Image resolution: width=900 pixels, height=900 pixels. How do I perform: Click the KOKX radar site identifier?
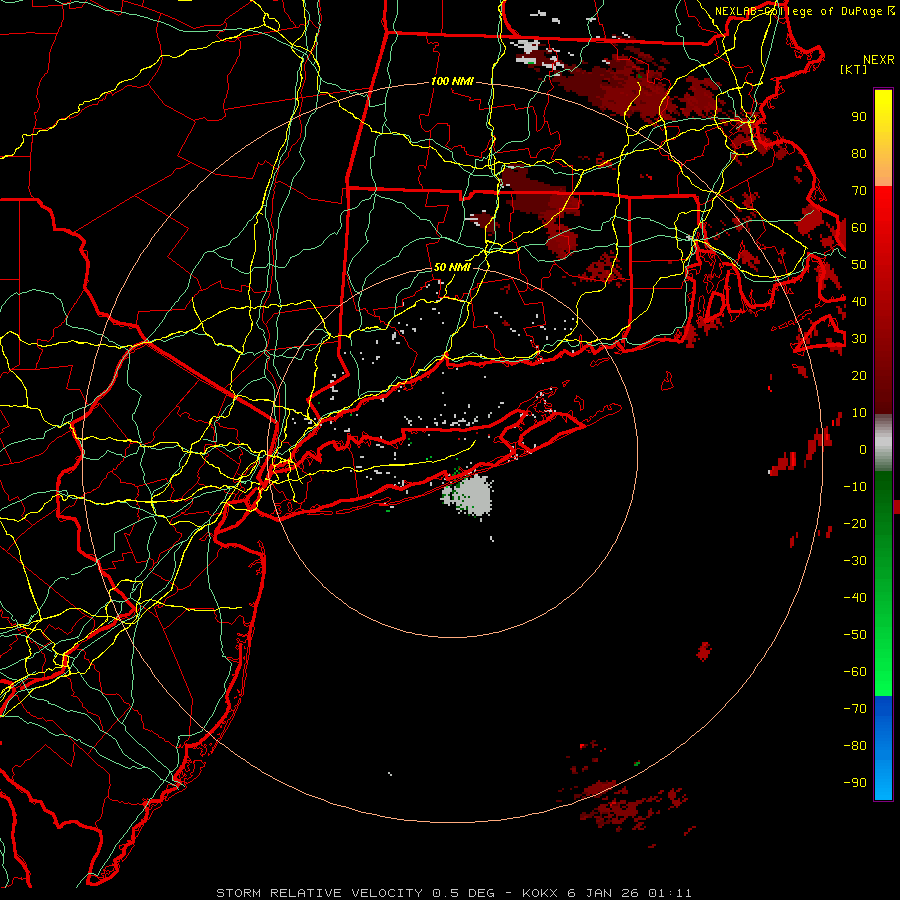click(x=540, y=893)
